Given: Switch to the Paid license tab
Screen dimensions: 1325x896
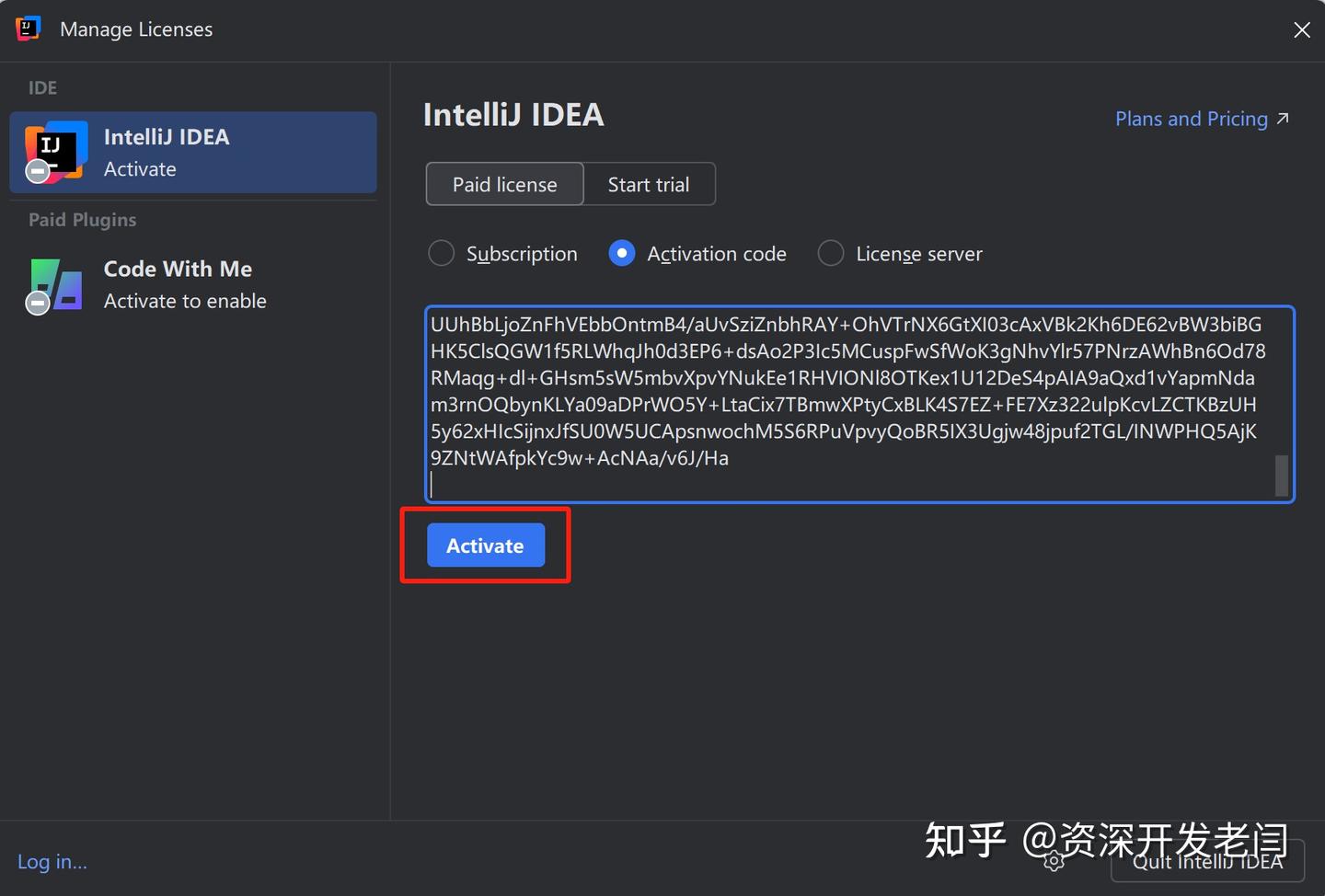Looking at the screenshot, I should 504,184.
